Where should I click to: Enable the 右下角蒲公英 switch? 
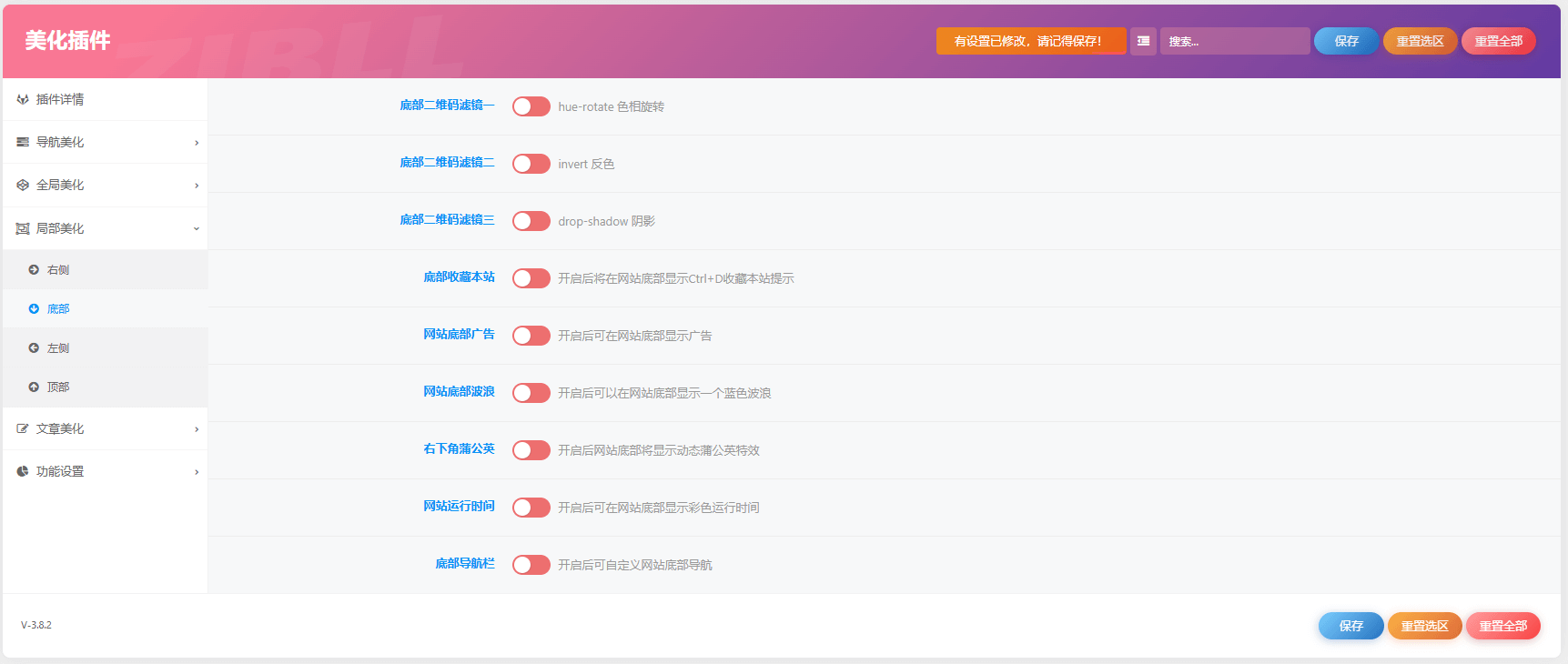[531, 450]
